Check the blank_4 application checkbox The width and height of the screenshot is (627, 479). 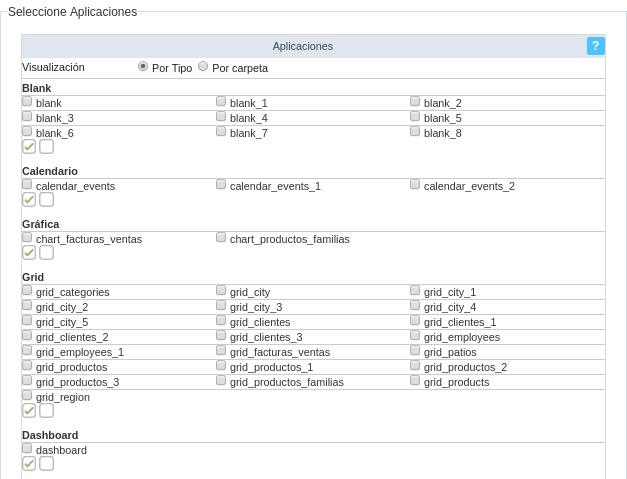pyautogui.click(x=221, y=116)
